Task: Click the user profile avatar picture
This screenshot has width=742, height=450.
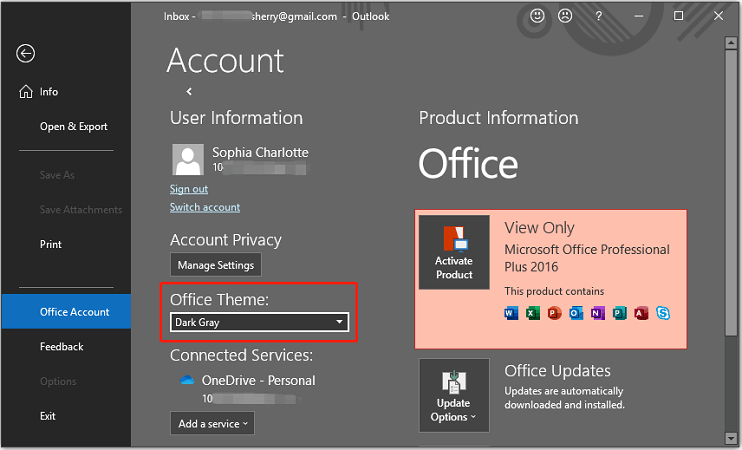Action: click(188, 159)
